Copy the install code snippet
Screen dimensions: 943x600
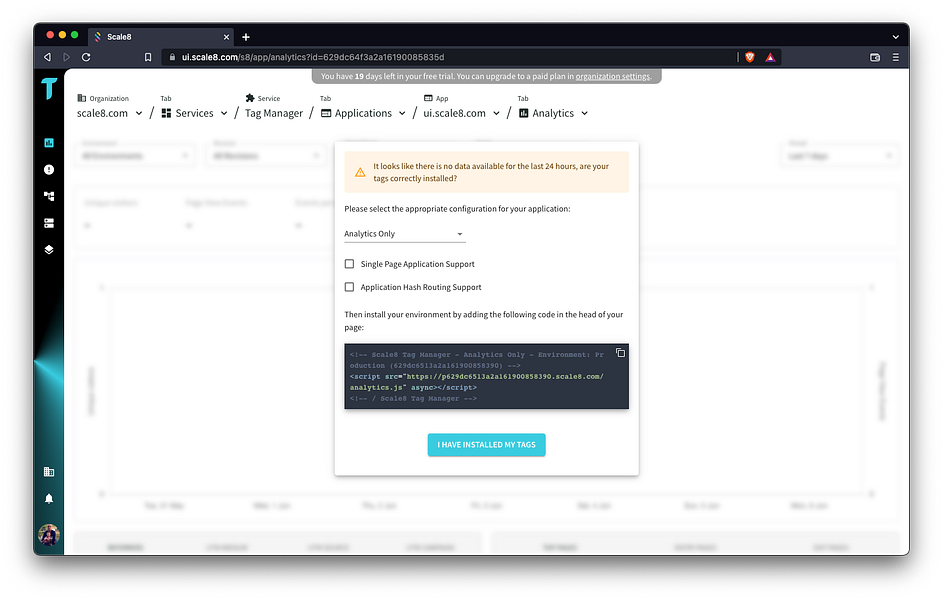coord(620,353)
